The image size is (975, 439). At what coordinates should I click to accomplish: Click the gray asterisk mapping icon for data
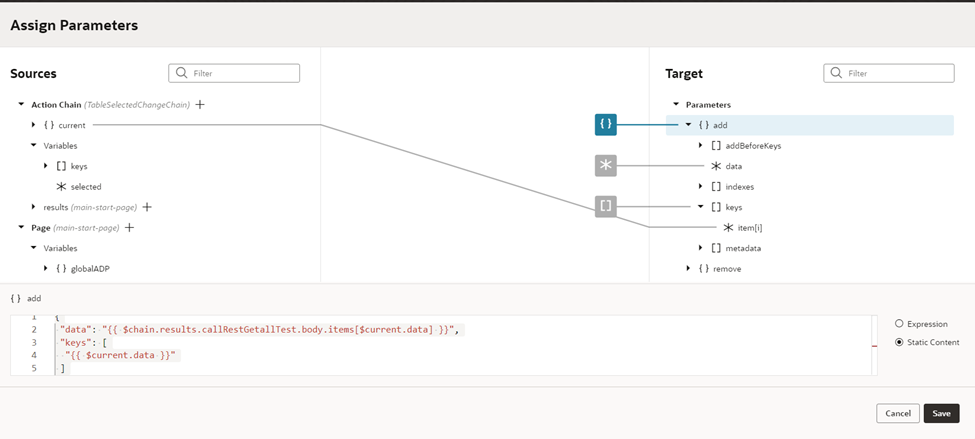[x=605, y=166]
